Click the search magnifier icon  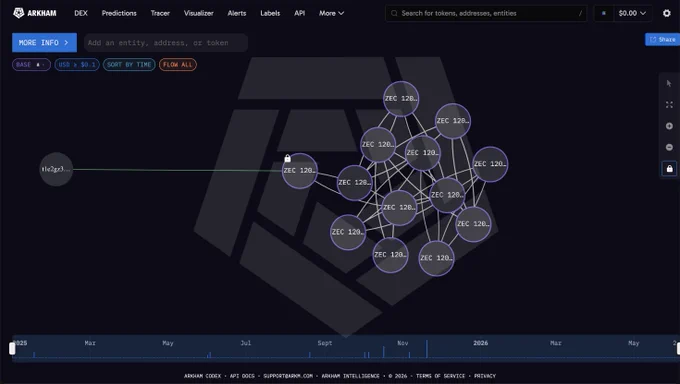click(394, 13)
